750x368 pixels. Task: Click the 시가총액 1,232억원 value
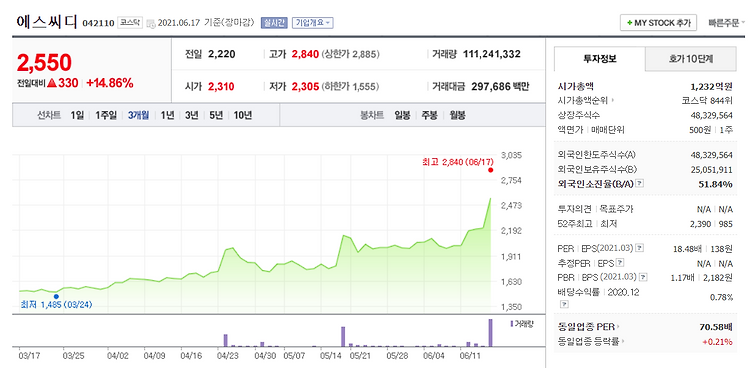point(712,87)
